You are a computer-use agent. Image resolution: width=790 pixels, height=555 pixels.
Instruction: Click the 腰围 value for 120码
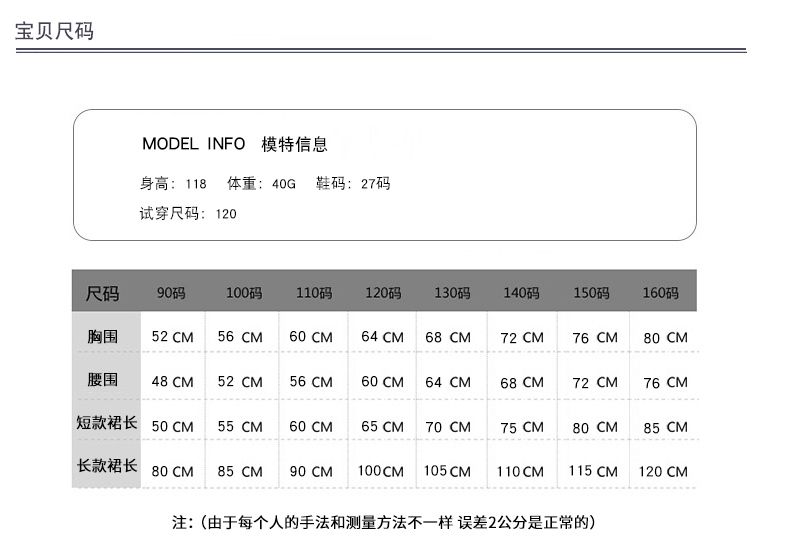(383, 382)
